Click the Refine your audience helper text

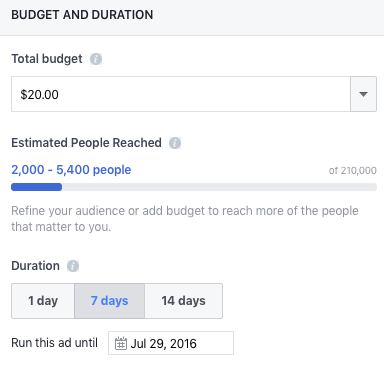(x=185, y=219)
